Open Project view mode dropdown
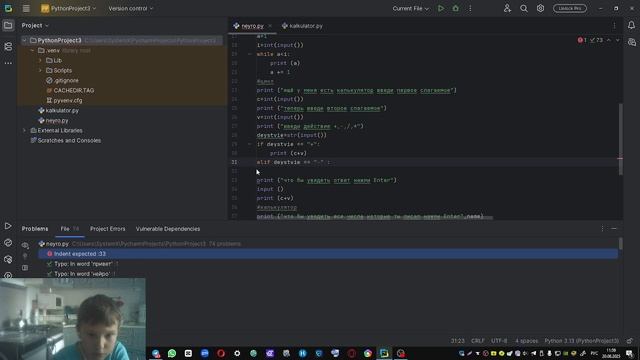640x360 pixels. 35,25
